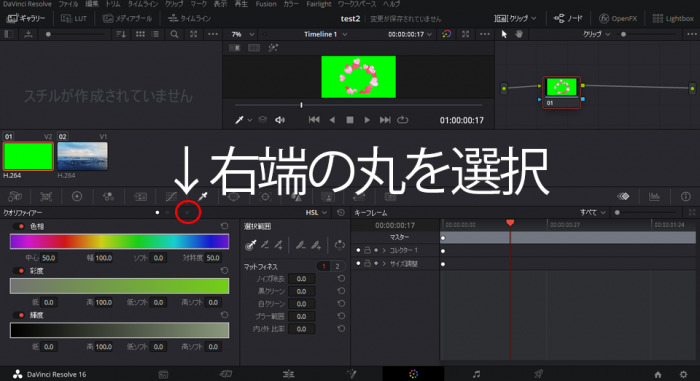Open the node editor クリップ mode dropdown
This screenshot has width=700, height=381.
coord(596,34)
